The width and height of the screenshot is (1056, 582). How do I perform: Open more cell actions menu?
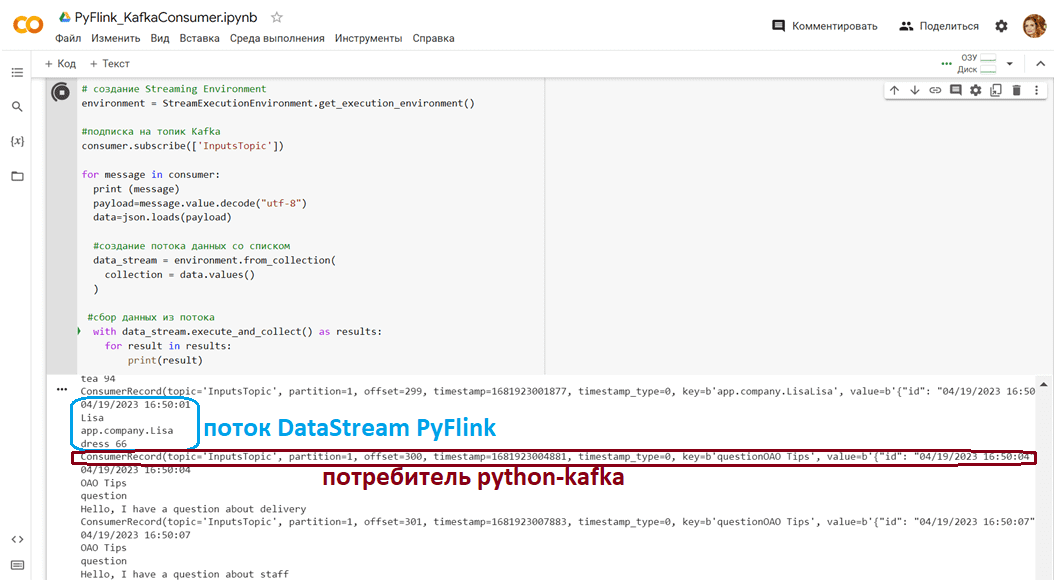[1036, 90]
